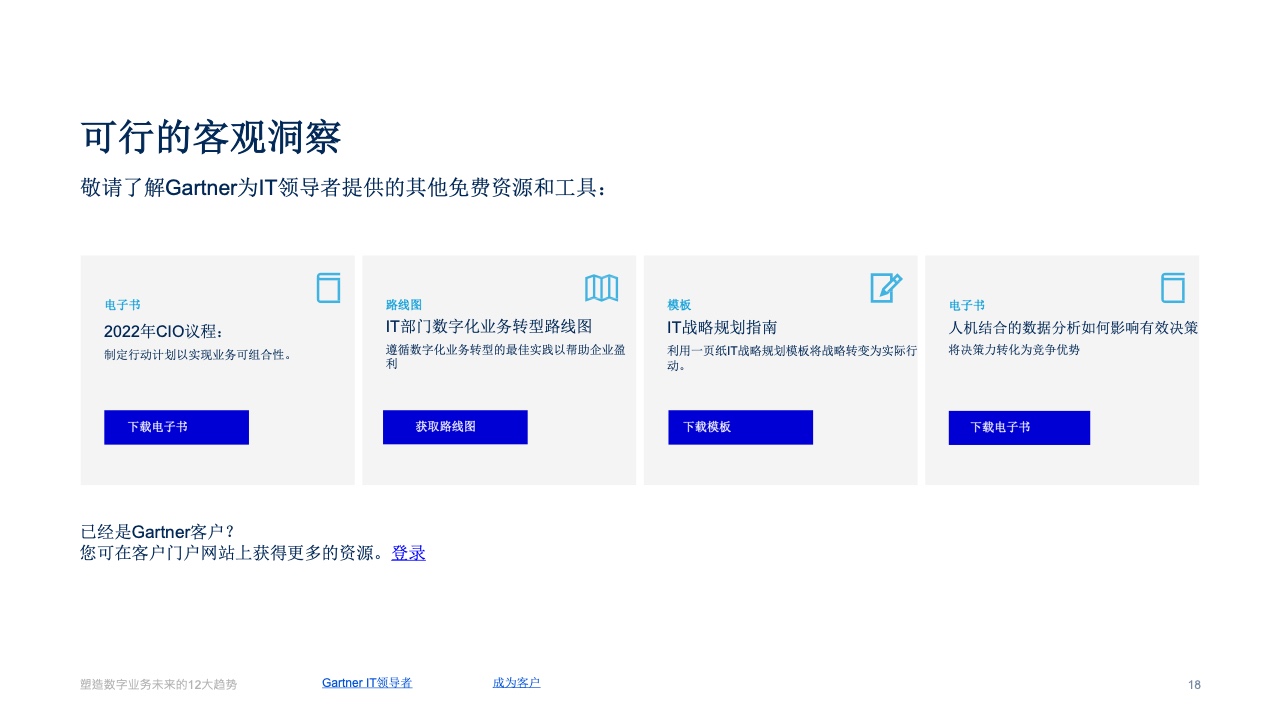The height and width of the screenshot is (720, 1280).
Task: Click the book icon on 2022年CIO议程 card
Action: (x=328, y=288)
